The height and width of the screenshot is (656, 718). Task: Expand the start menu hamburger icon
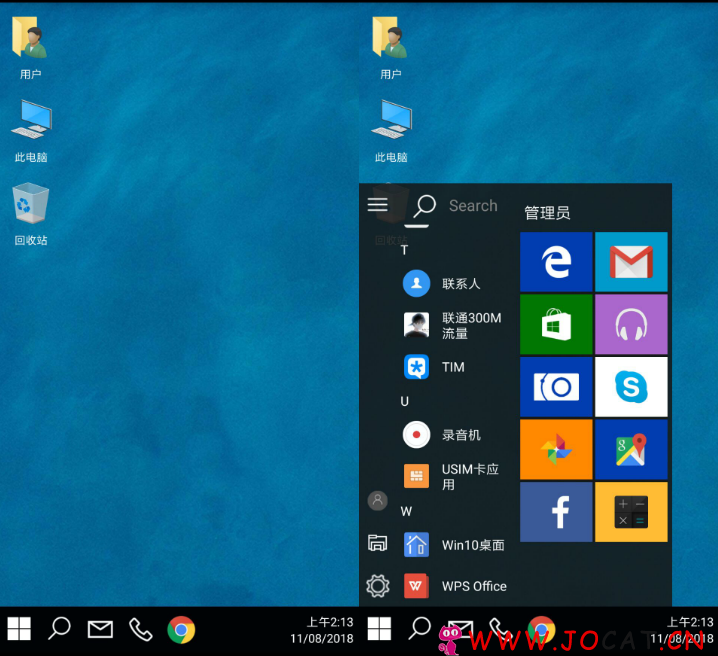[378, 205]
